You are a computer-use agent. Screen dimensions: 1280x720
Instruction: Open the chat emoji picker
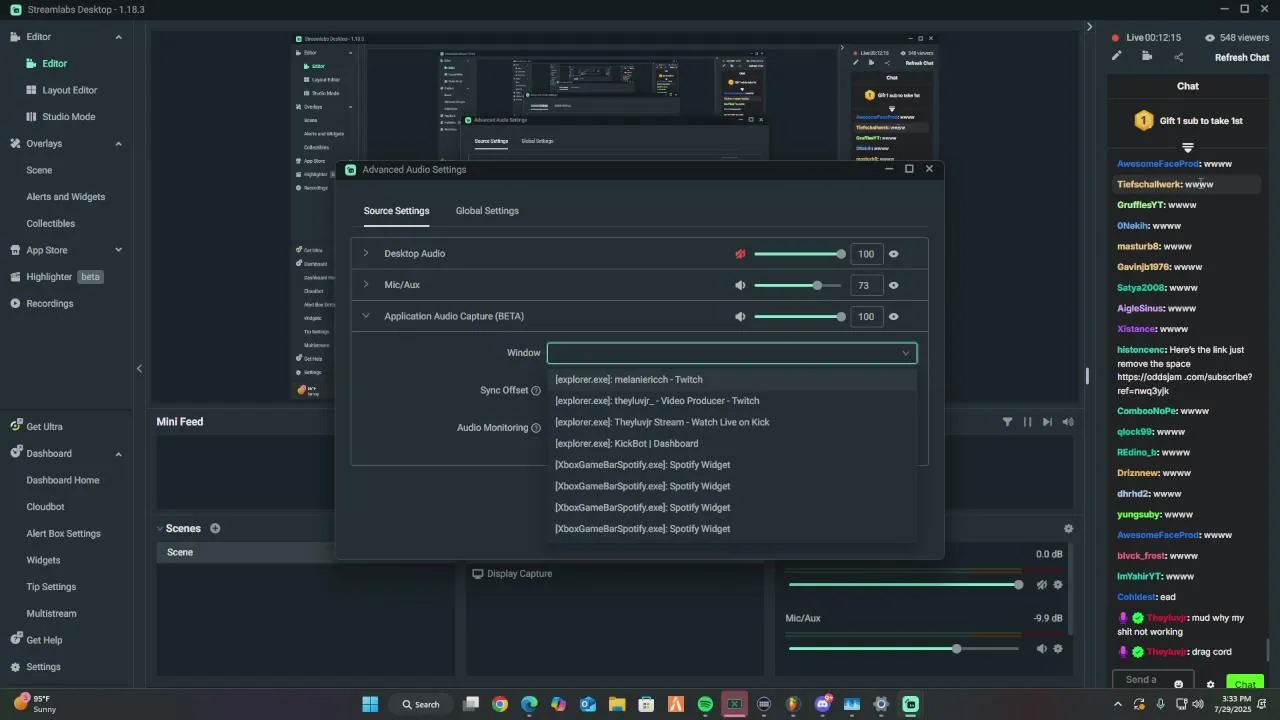pos(1179,685)
